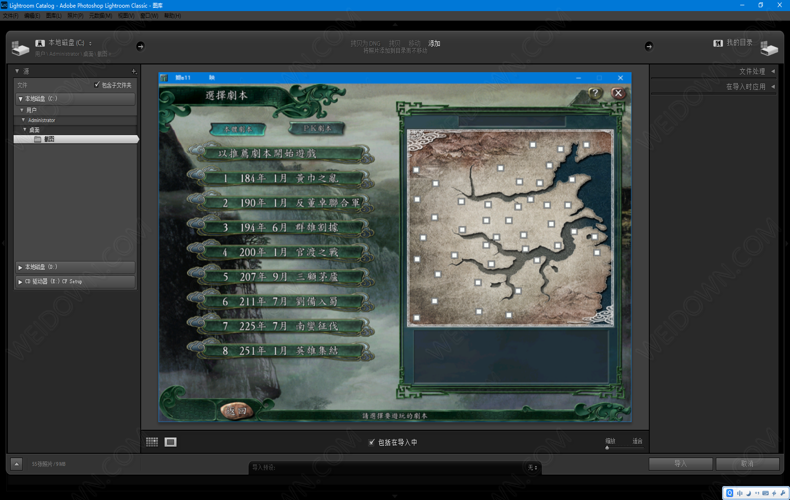
Task: Adjust the thumbnail zoom slider
Action: click(607, 447)
